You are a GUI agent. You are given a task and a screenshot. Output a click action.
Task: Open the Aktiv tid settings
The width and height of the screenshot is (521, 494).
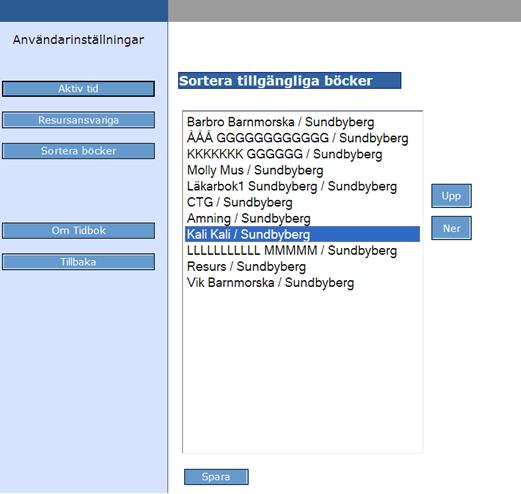pos(78,89)
